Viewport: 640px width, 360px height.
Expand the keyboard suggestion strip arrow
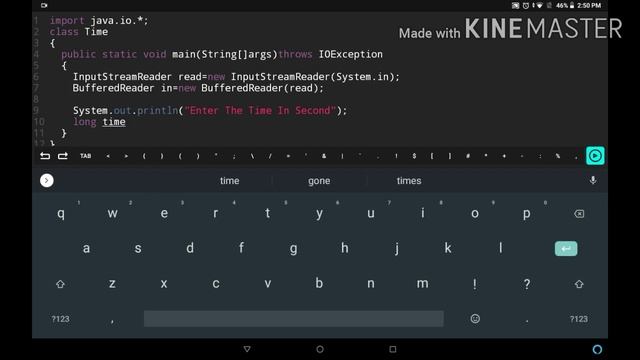(47, 180)
